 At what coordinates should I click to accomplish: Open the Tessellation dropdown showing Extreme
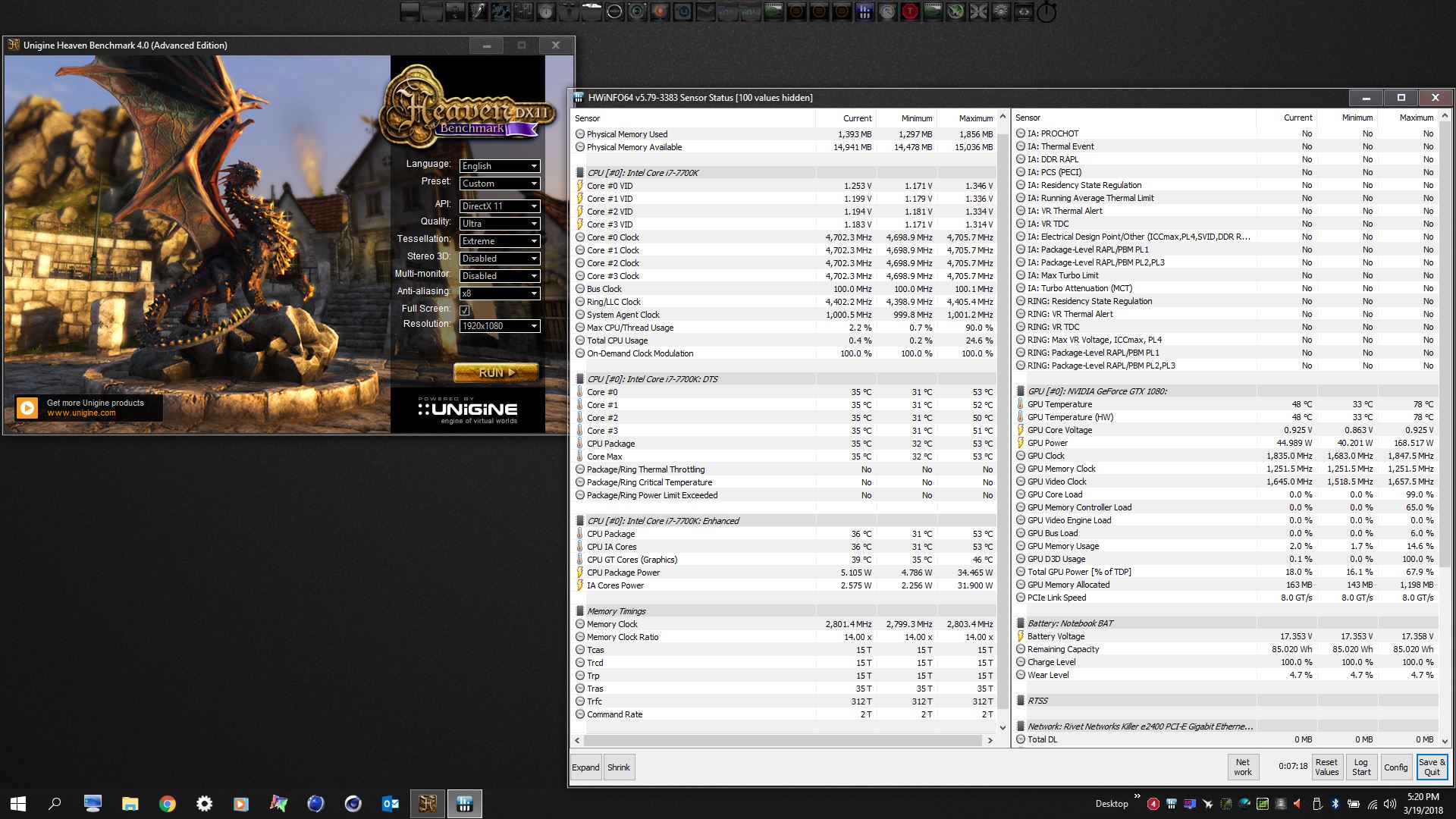[500, 241]
